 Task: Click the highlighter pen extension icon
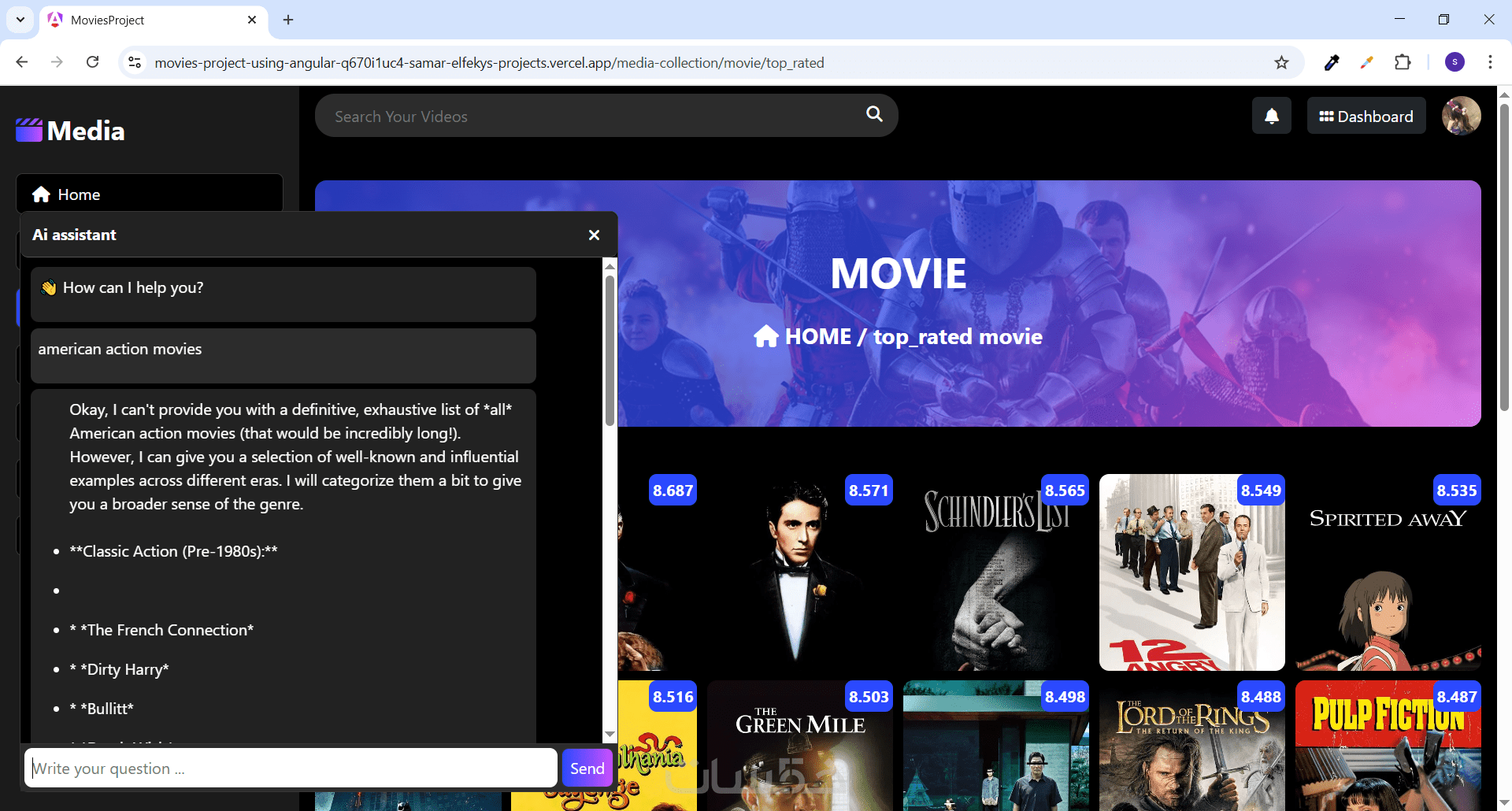pos(1367,62)
